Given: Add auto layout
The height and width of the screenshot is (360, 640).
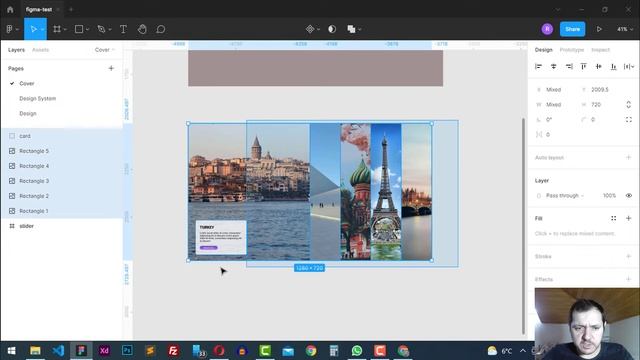Looking at the screenshot, I should 629,158.
